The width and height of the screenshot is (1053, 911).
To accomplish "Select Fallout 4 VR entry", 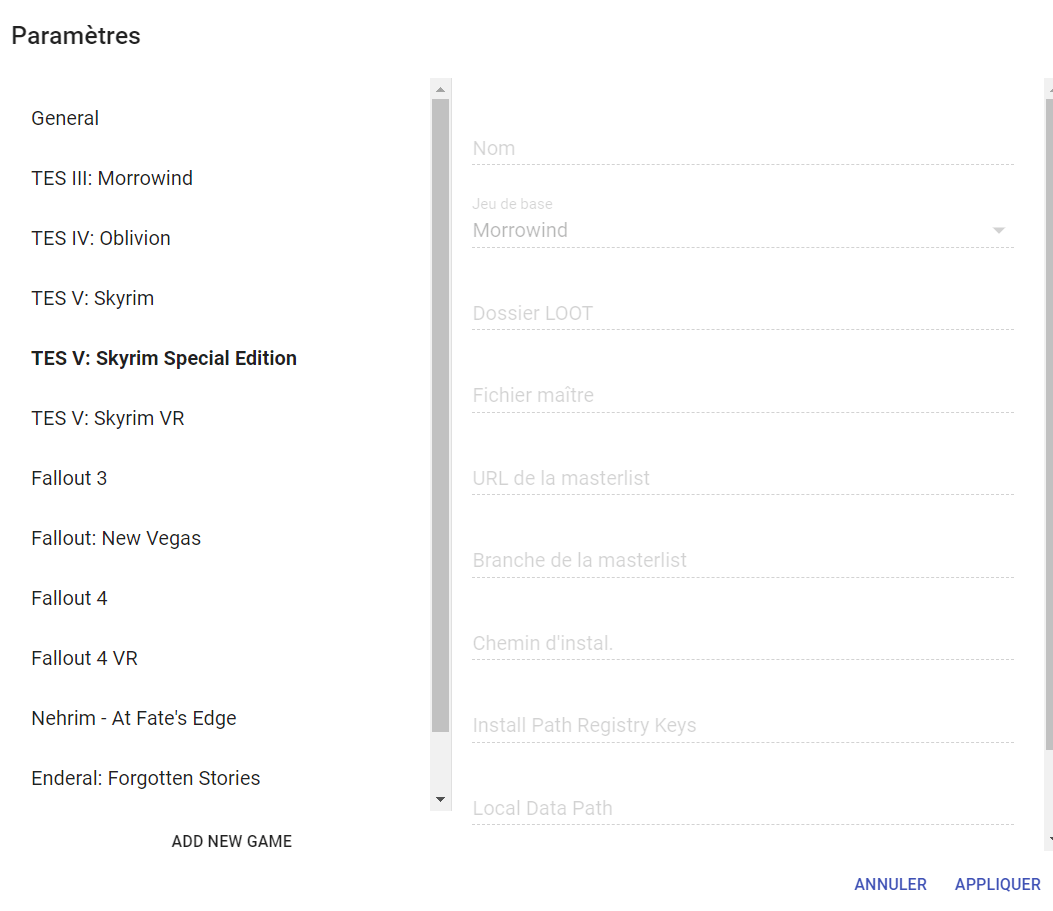I will click(x=85, y=658).
